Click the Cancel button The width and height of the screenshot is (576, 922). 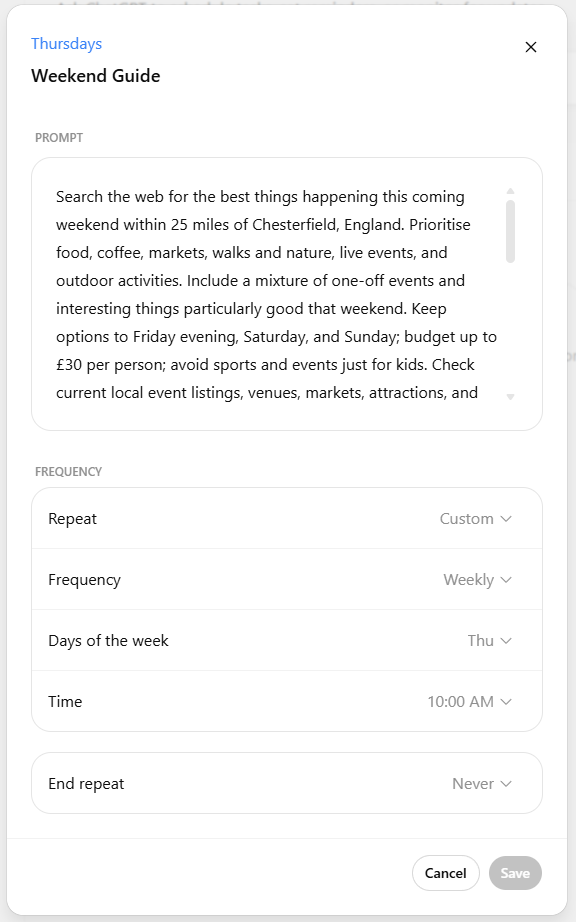[446, 873]
